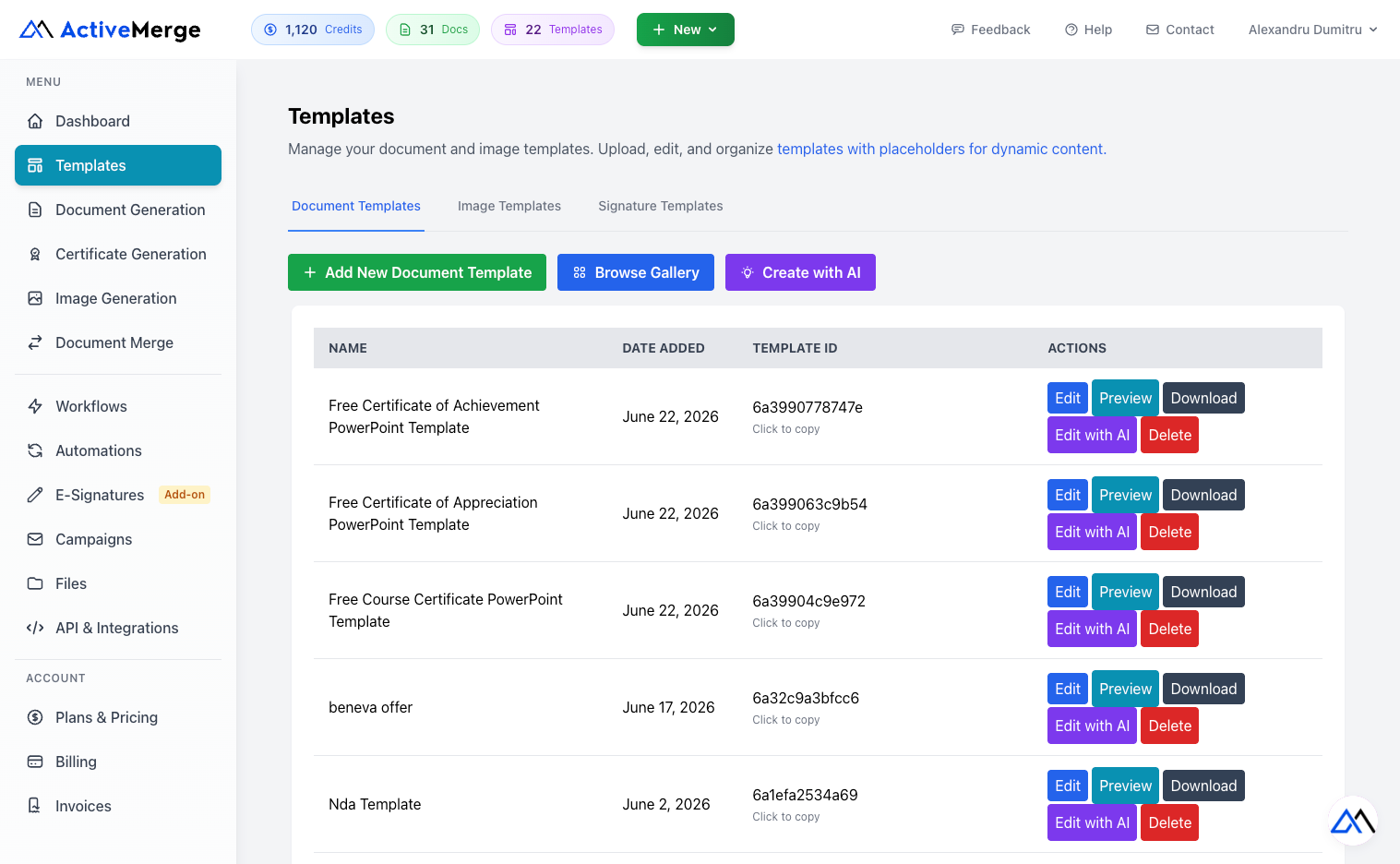This screenshot has width=1400, height=864.
Task: Click the Certificate Generation ribbon icon
Action: [x=35, y=254]
